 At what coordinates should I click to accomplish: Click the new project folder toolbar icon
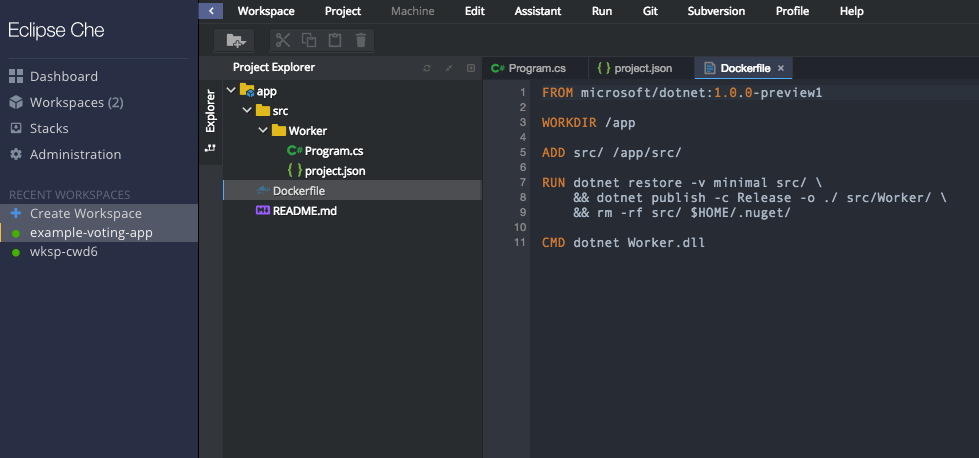point(235,41)
